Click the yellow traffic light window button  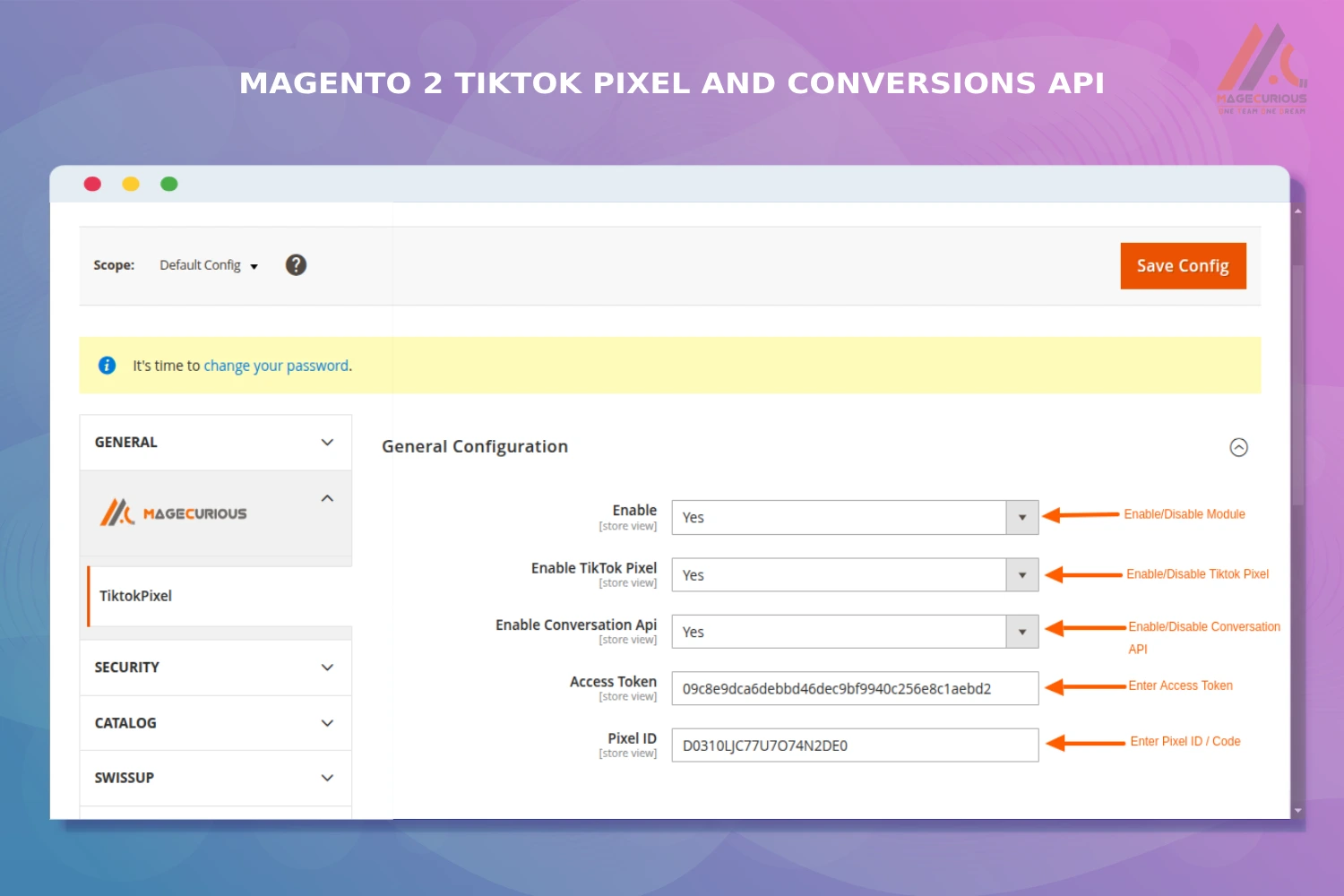131,183
